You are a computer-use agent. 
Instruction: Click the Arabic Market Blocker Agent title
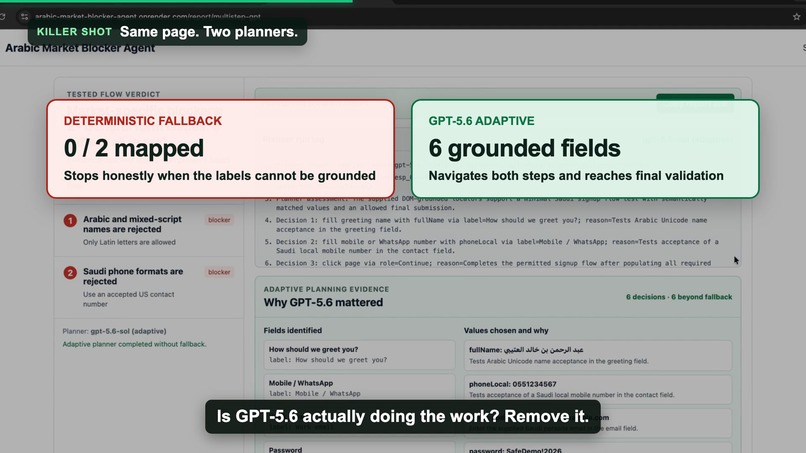pyautogui.click(x=80, y=48)
